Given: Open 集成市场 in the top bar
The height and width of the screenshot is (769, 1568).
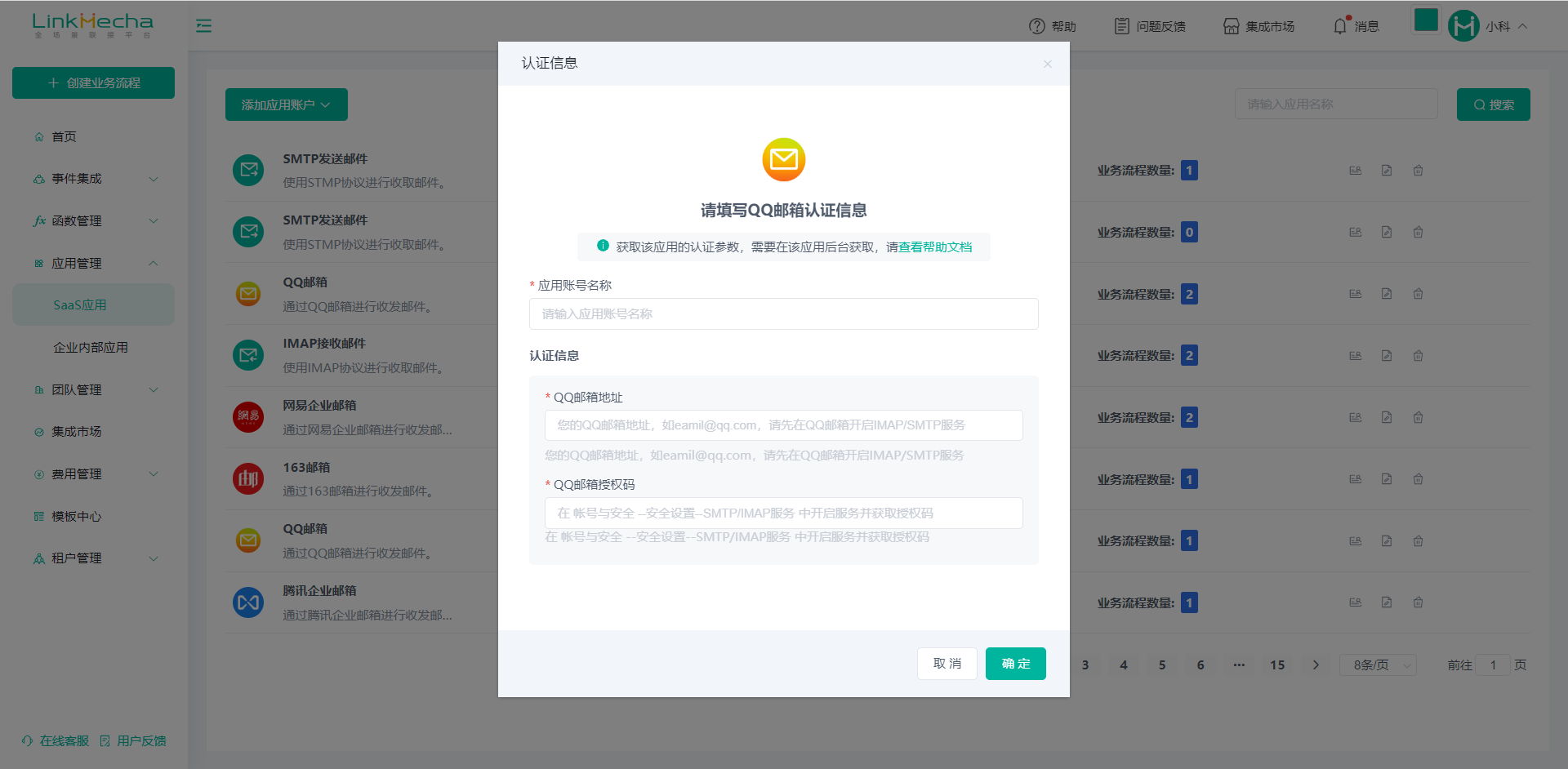Looking at the screenshot, I should pyautogui.click(x=1258, y=26).
